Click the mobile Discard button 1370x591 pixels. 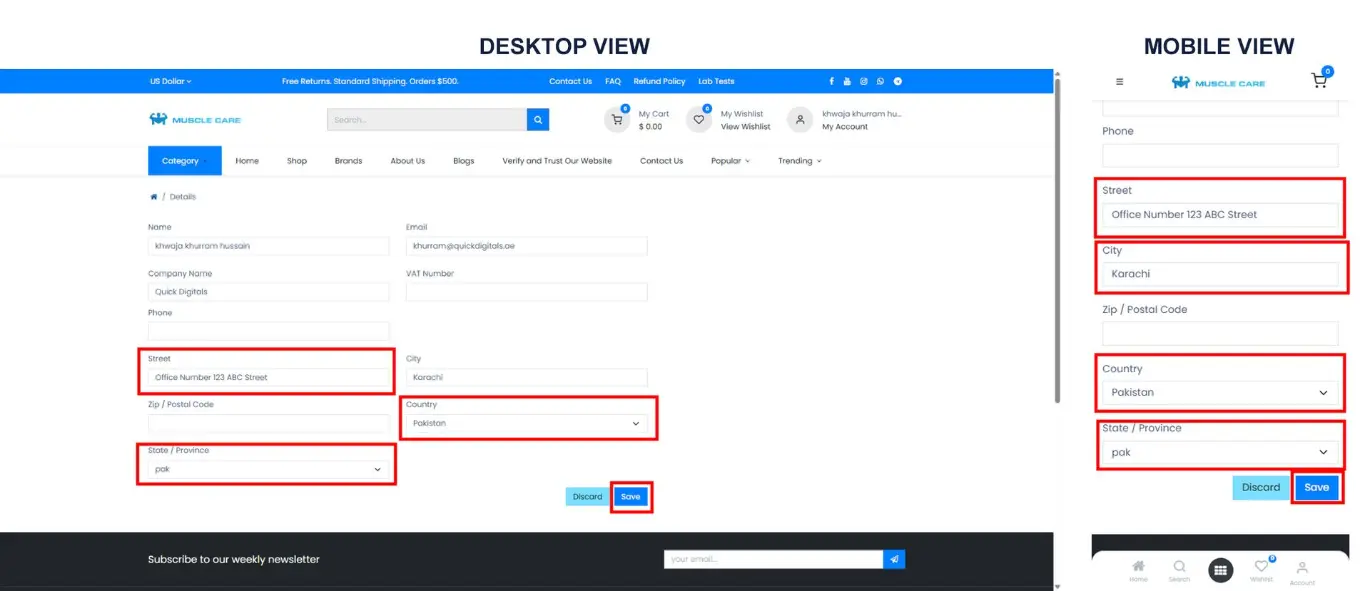coord(1260,487)
